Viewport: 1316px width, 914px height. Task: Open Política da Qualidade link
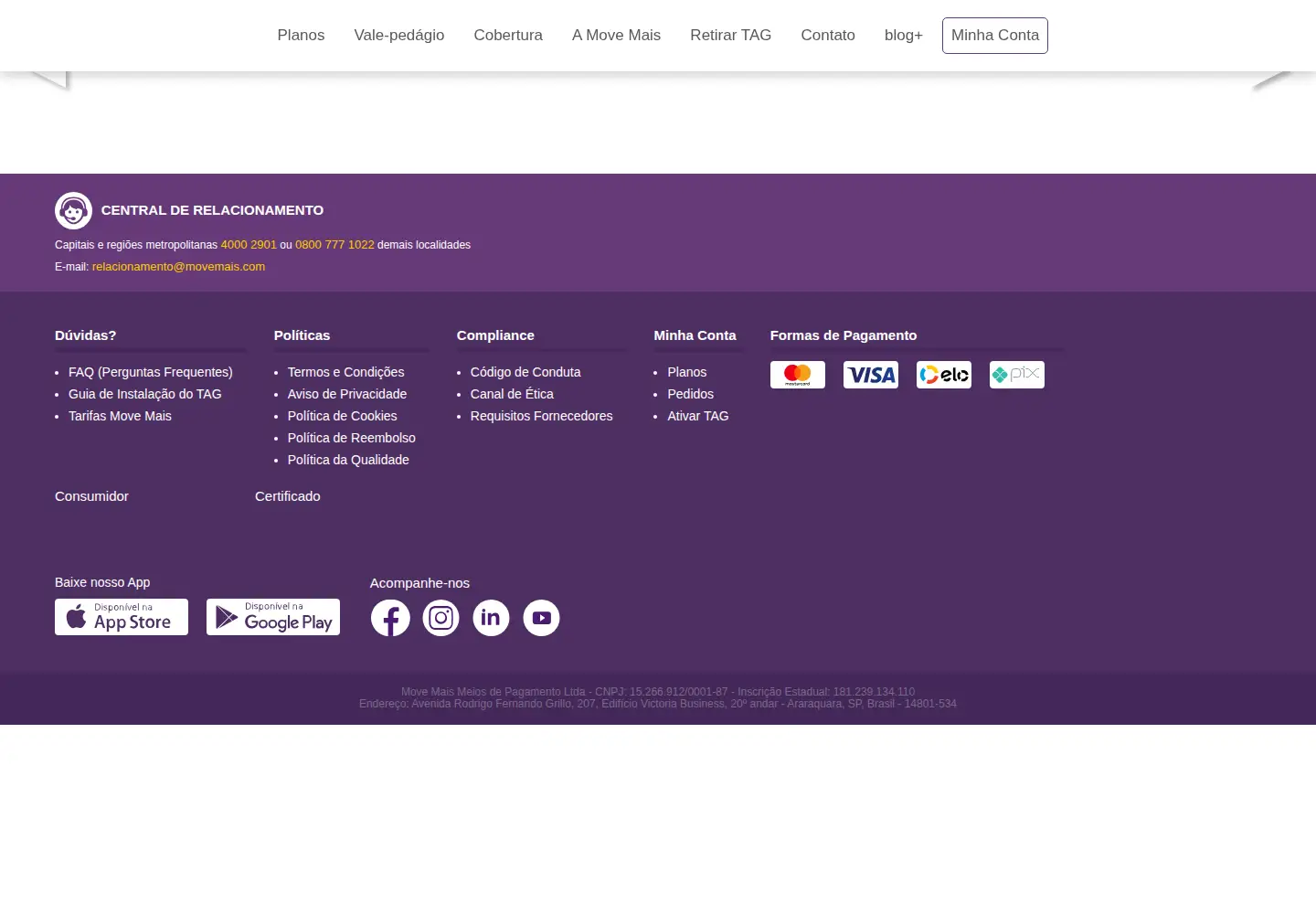348,460
